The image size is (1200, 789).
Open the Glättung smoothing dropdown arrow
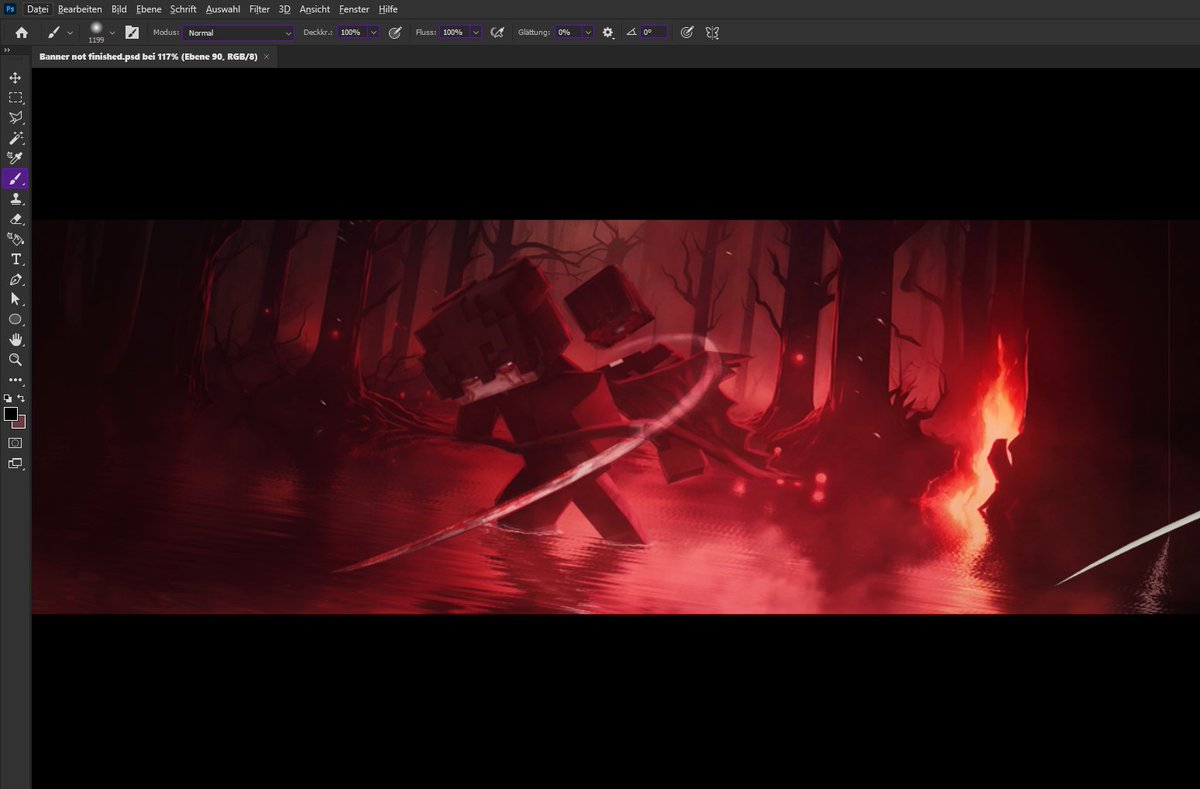[588, 32]
